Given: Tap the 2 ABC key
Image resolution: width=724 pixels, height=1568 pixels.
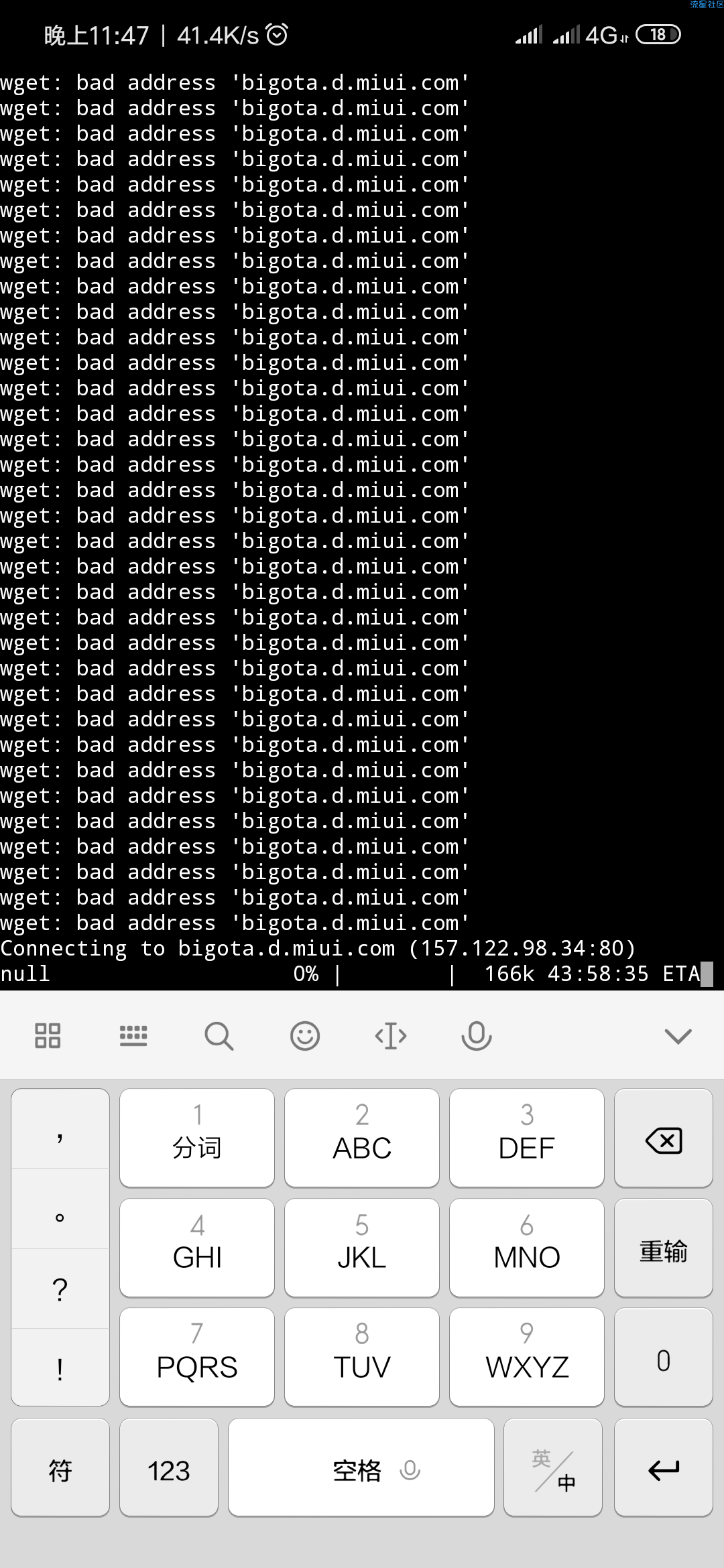Looking at the screenshot, I should (362, 1138).
